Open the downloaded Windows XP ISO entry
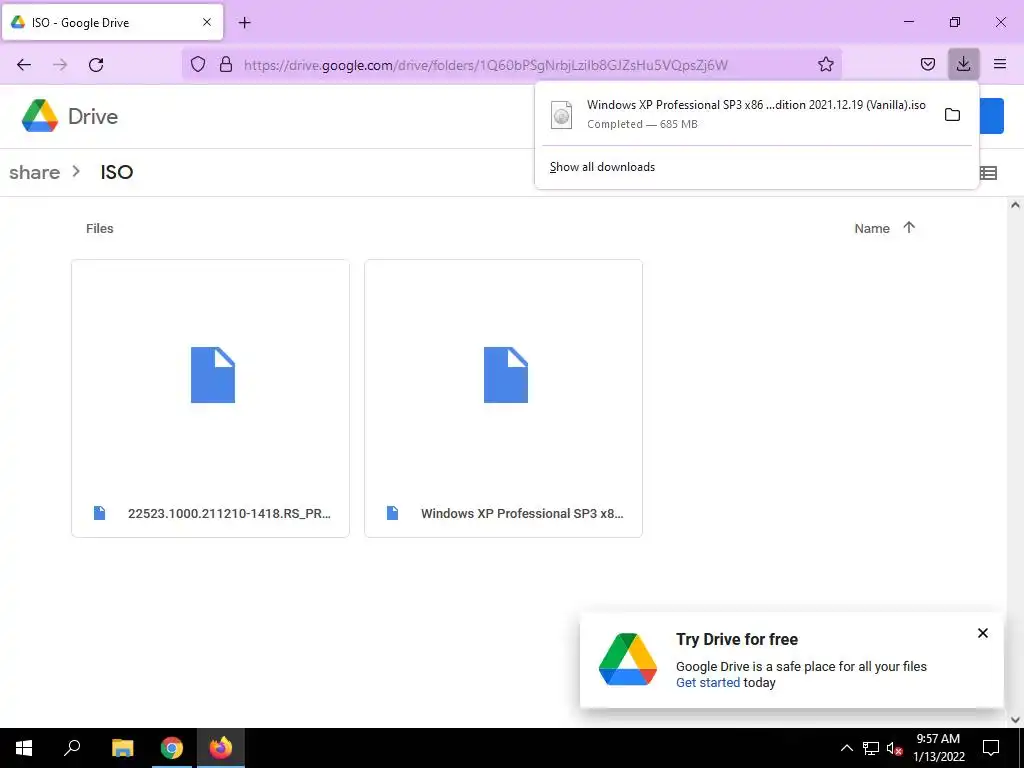This screenshot has height=768, width=1024. click(x=738, y=114)
